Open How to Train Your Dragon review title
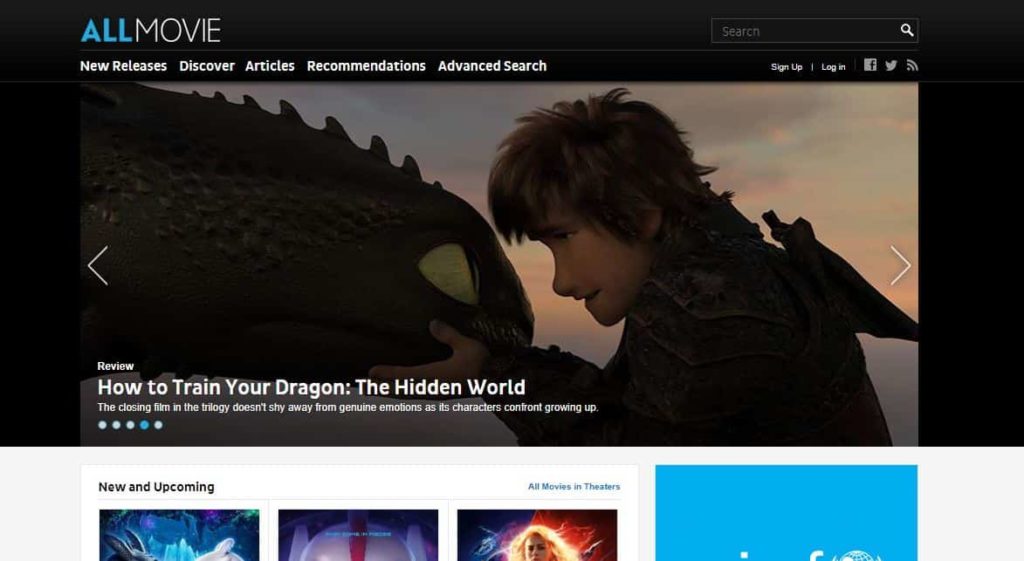Image resolution: width=1024 pixels, height=561 pixels. [x=311, y=387]
